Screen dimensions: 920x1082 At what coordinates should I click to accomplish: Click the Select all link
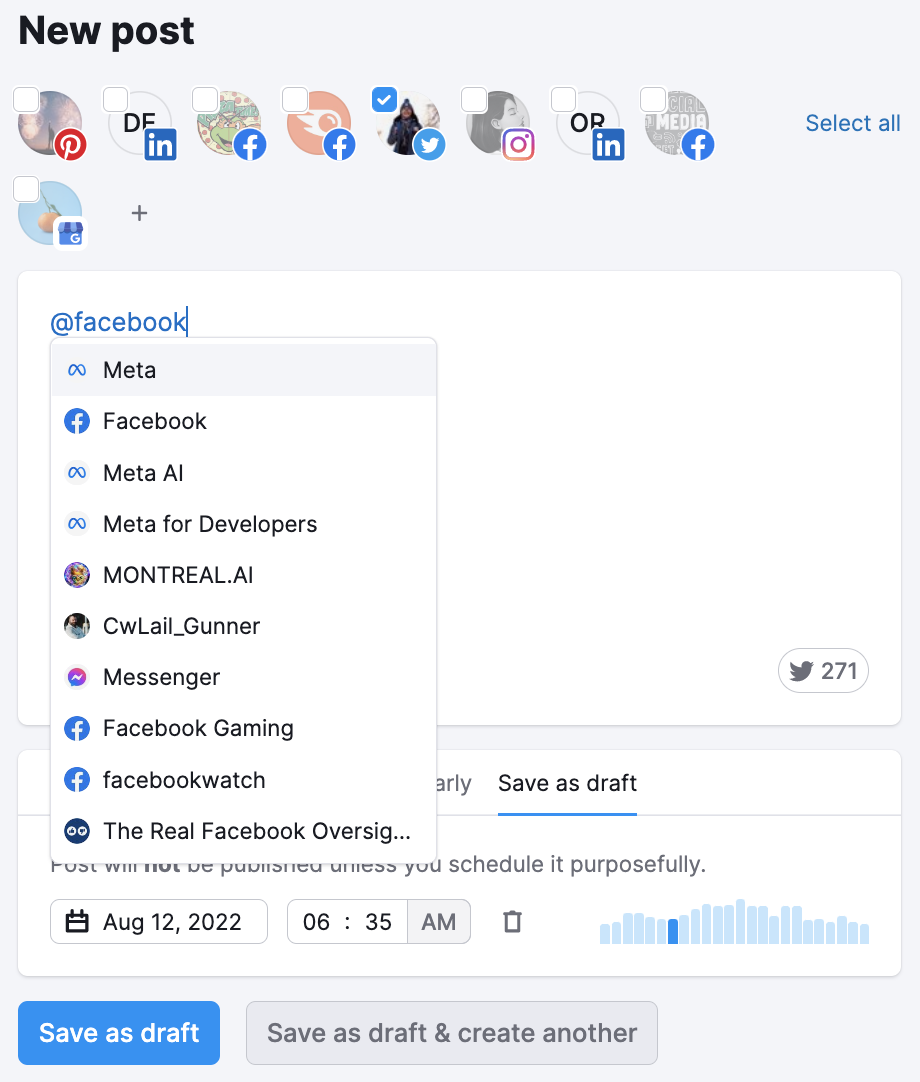853,124
